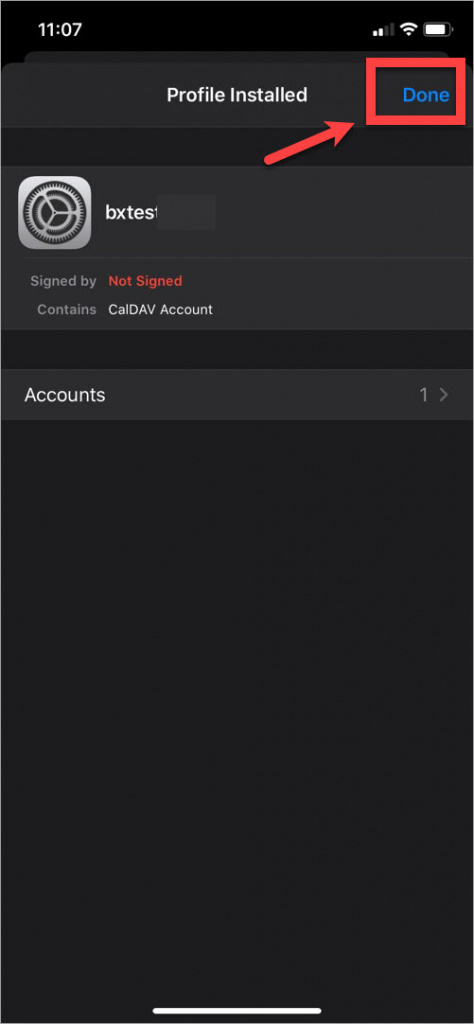Select the bxtest profile name
The height and width of the screenshot is (1024, 474).
131,212
